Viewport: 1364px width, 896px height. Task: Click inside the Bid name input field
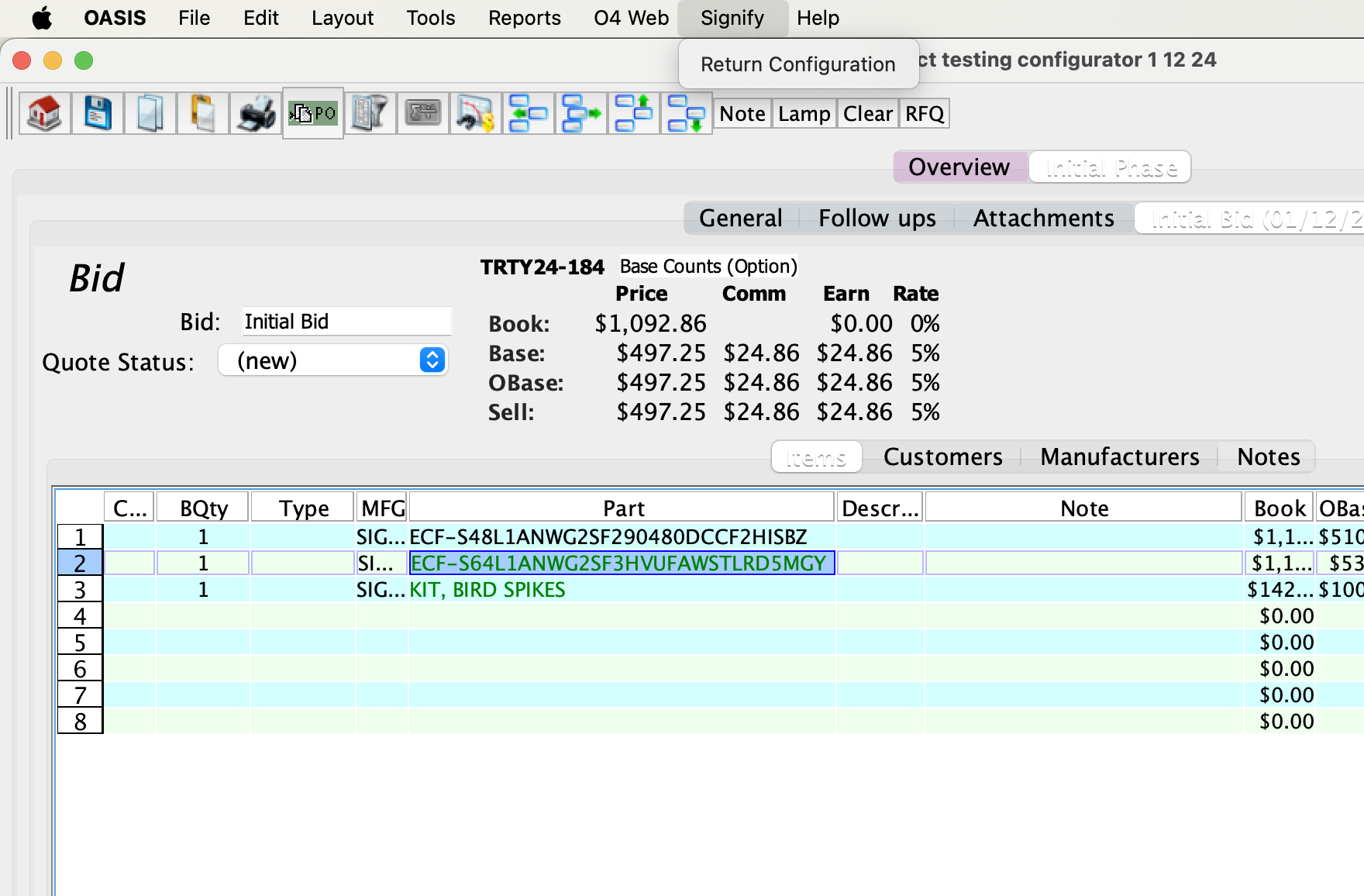346,321
